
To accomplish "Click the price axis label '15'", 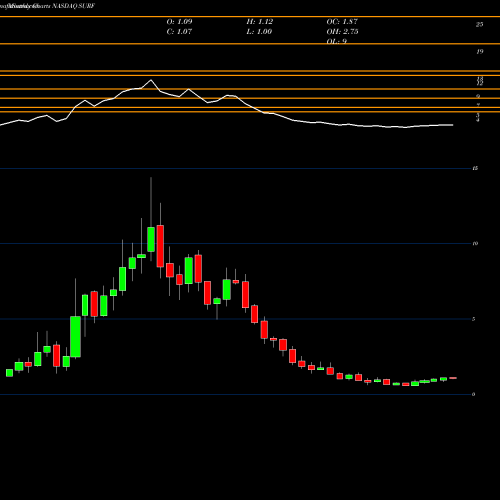I will click(475, 168).
